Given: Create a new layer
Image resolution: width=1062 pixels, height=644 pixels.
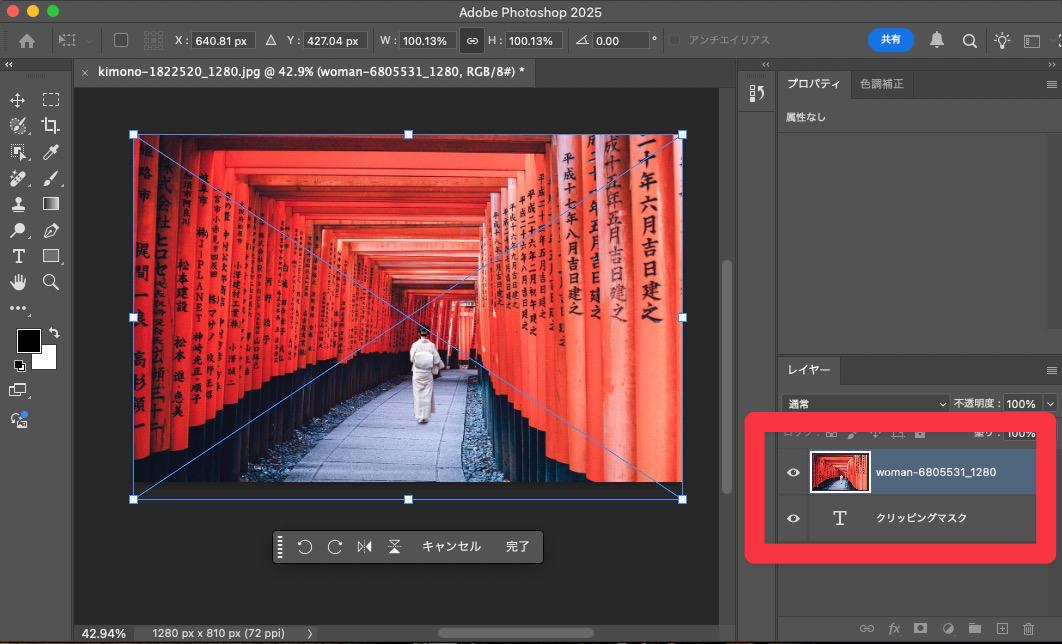Looking at the screenshot, I should pyautogui.click(x=1002, y=628).
